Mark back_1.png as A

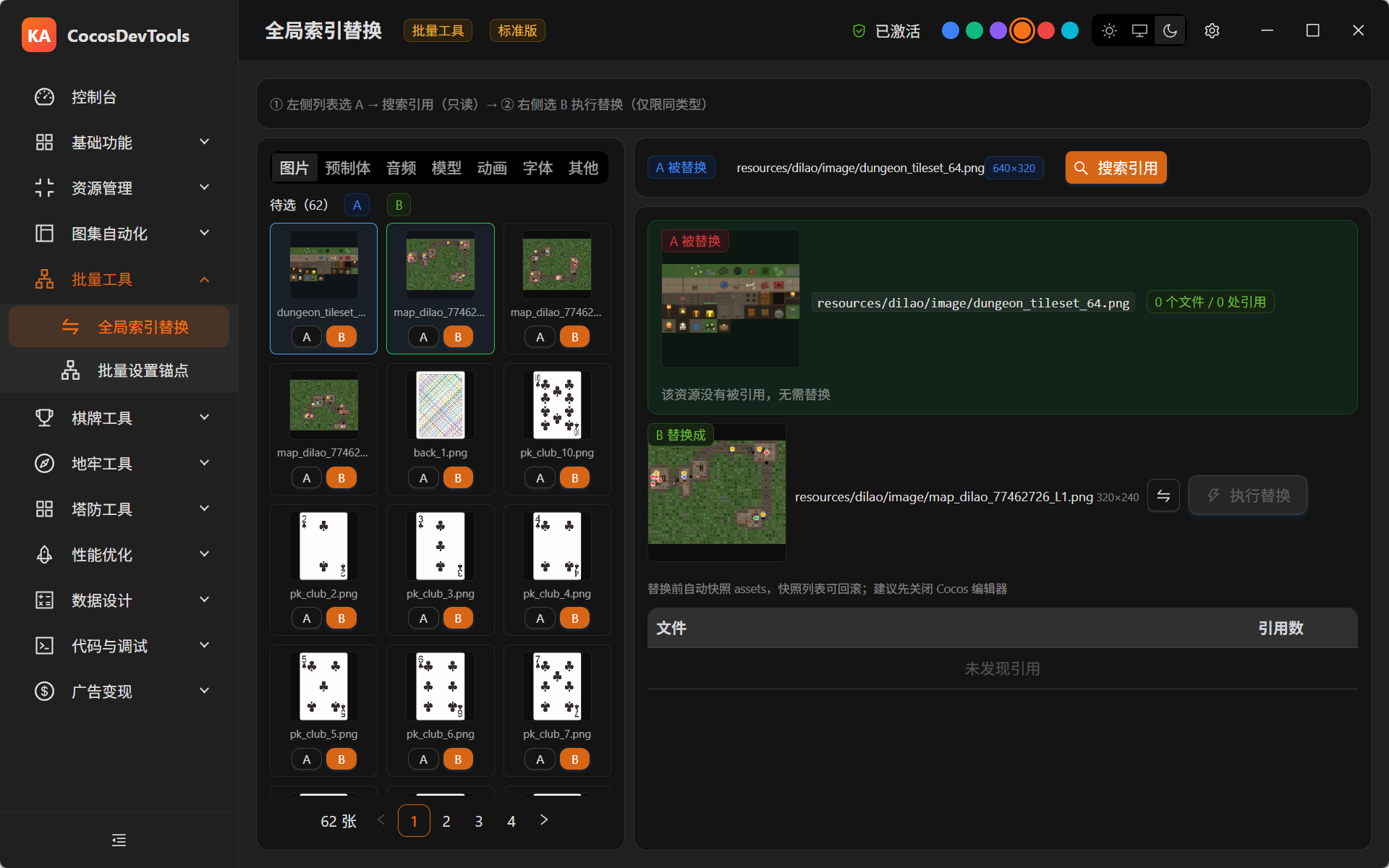click(x=423, y=478)
